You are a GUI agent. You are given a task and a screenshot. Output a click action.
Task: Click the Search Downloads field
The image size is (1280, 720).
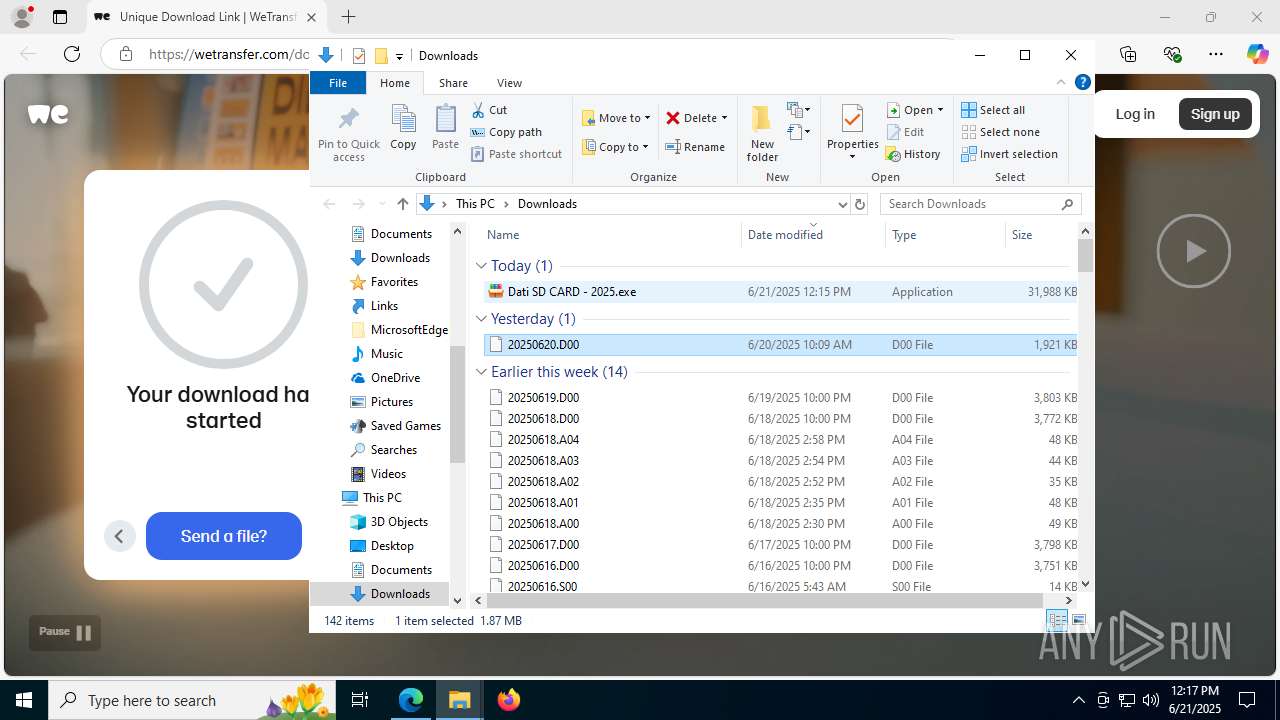(980, 204)
